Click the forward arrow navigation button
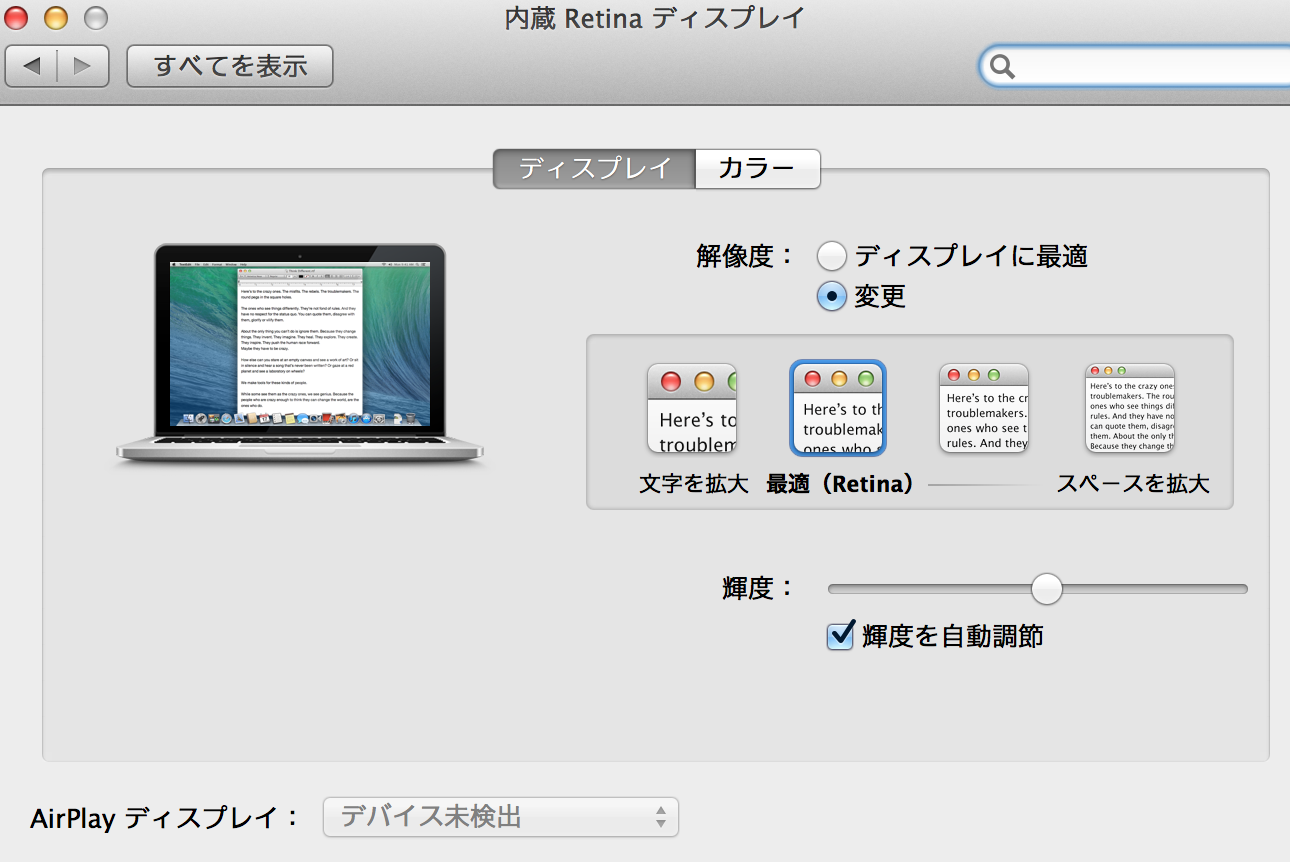This screenshot has width=1290, height=862. tap(83, 66)
